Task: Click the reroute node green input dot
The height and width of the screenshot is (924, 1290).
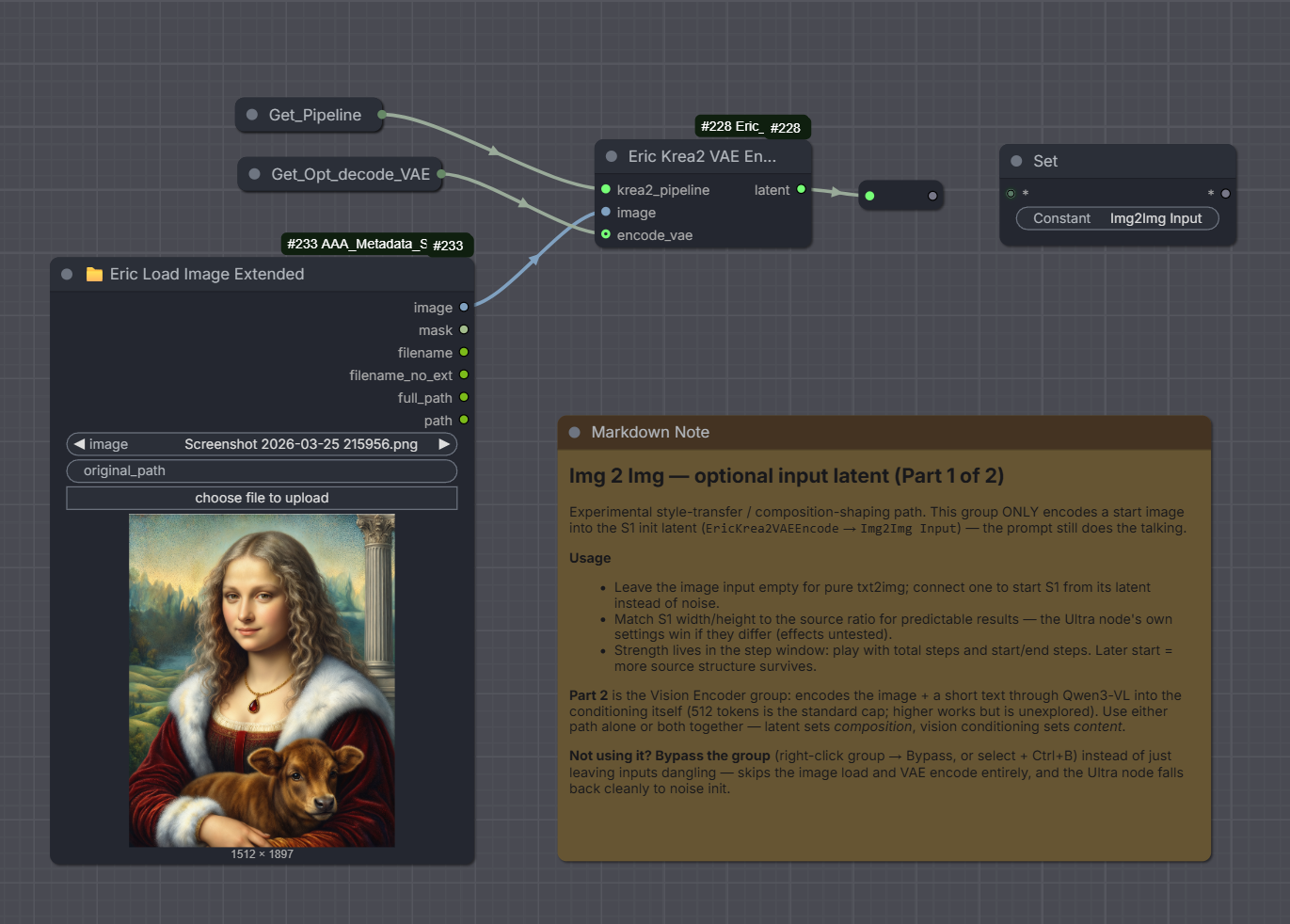Action: (869, 196)
